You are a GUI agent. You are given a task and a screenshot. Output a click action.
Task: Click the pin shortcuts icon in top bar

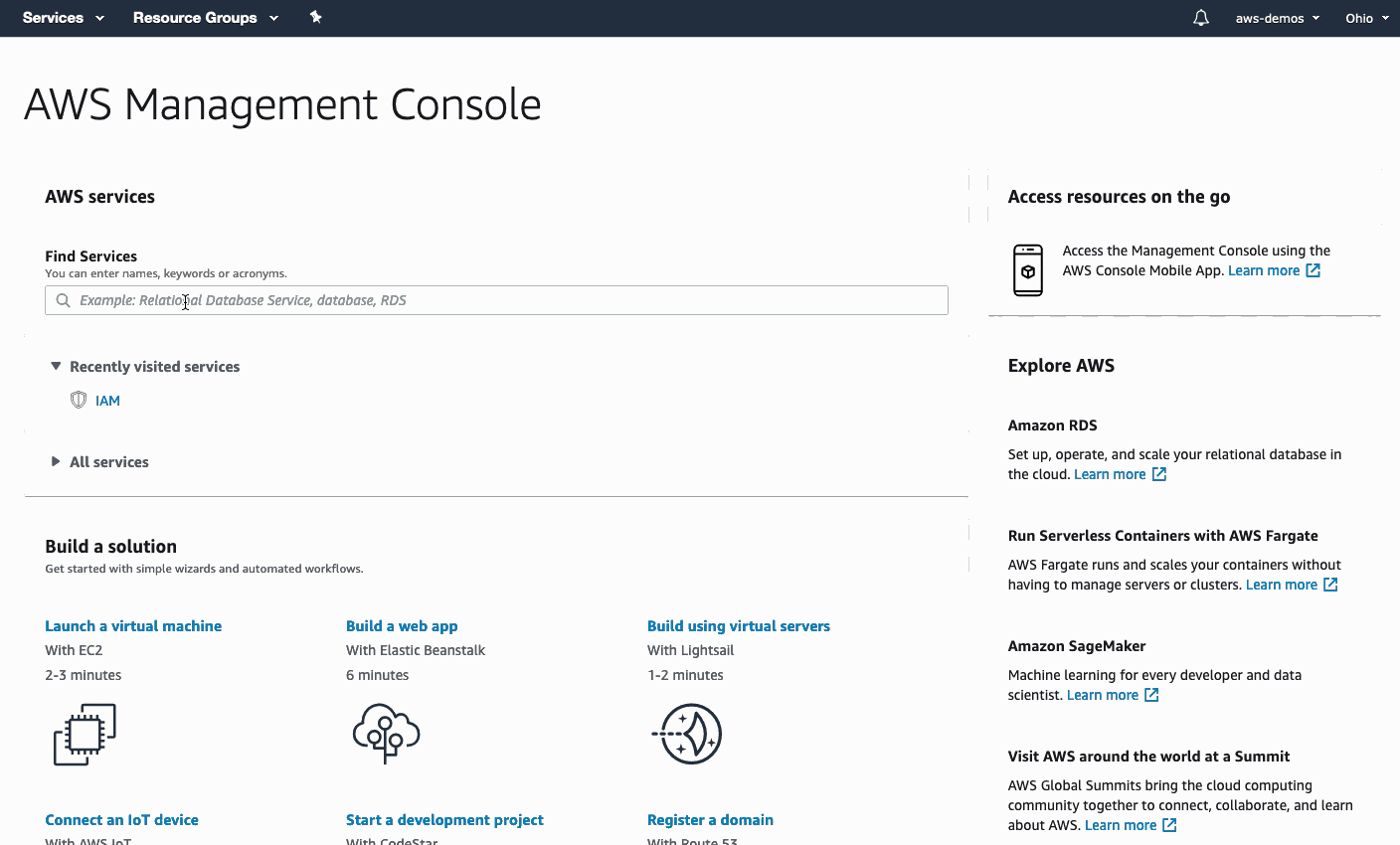tap(315, 17)
